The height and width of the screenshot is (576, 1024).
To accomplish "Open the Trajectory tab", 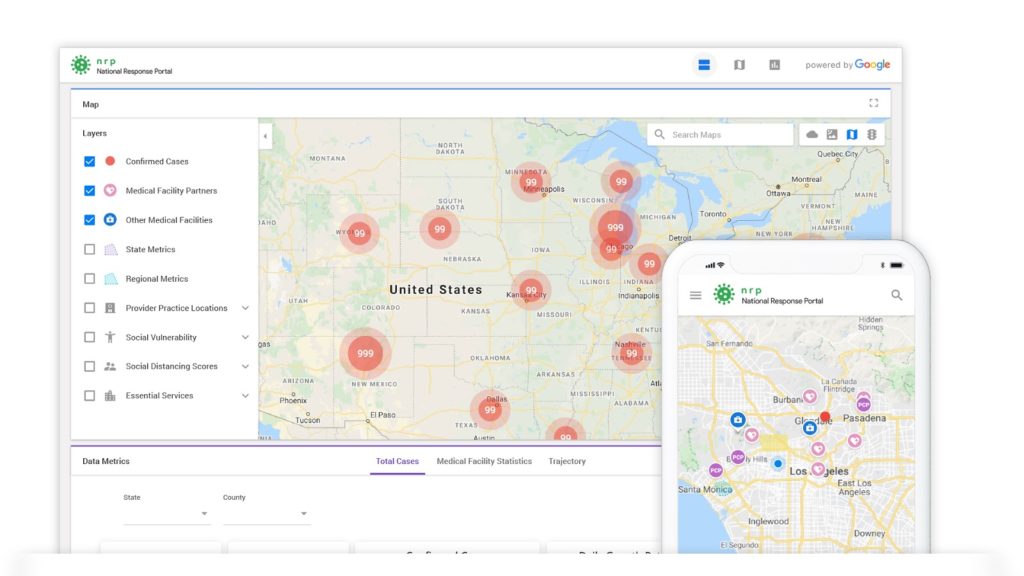I will [x=567, y=461].
